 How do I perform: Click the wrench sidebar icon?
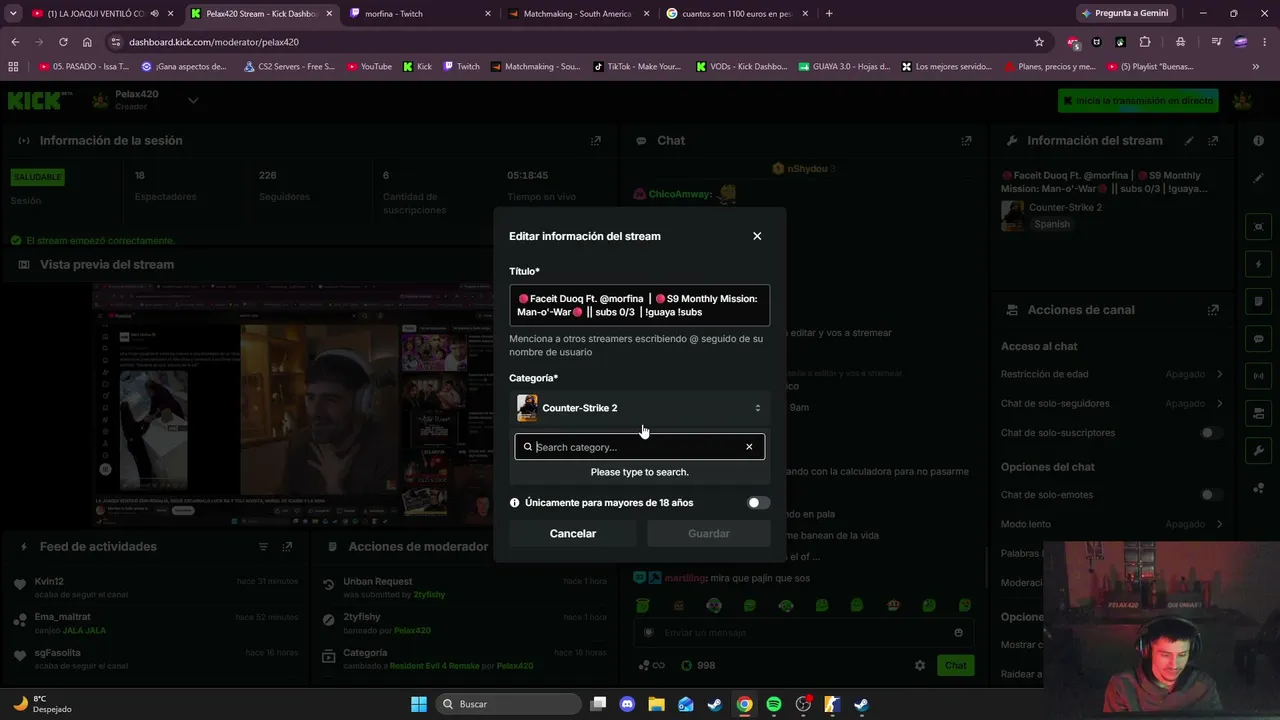coord(1259,451)
